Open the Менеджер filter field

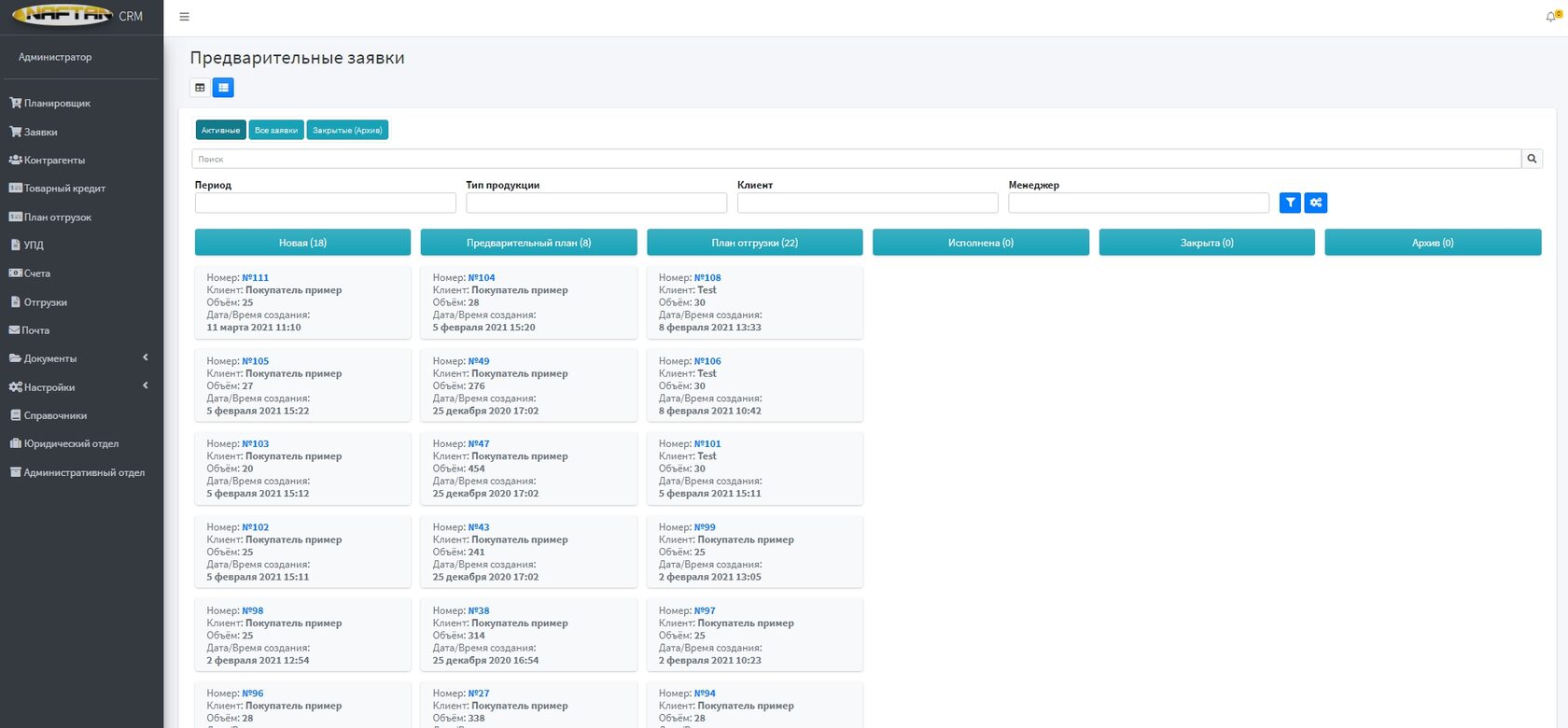pos(1139,203)
